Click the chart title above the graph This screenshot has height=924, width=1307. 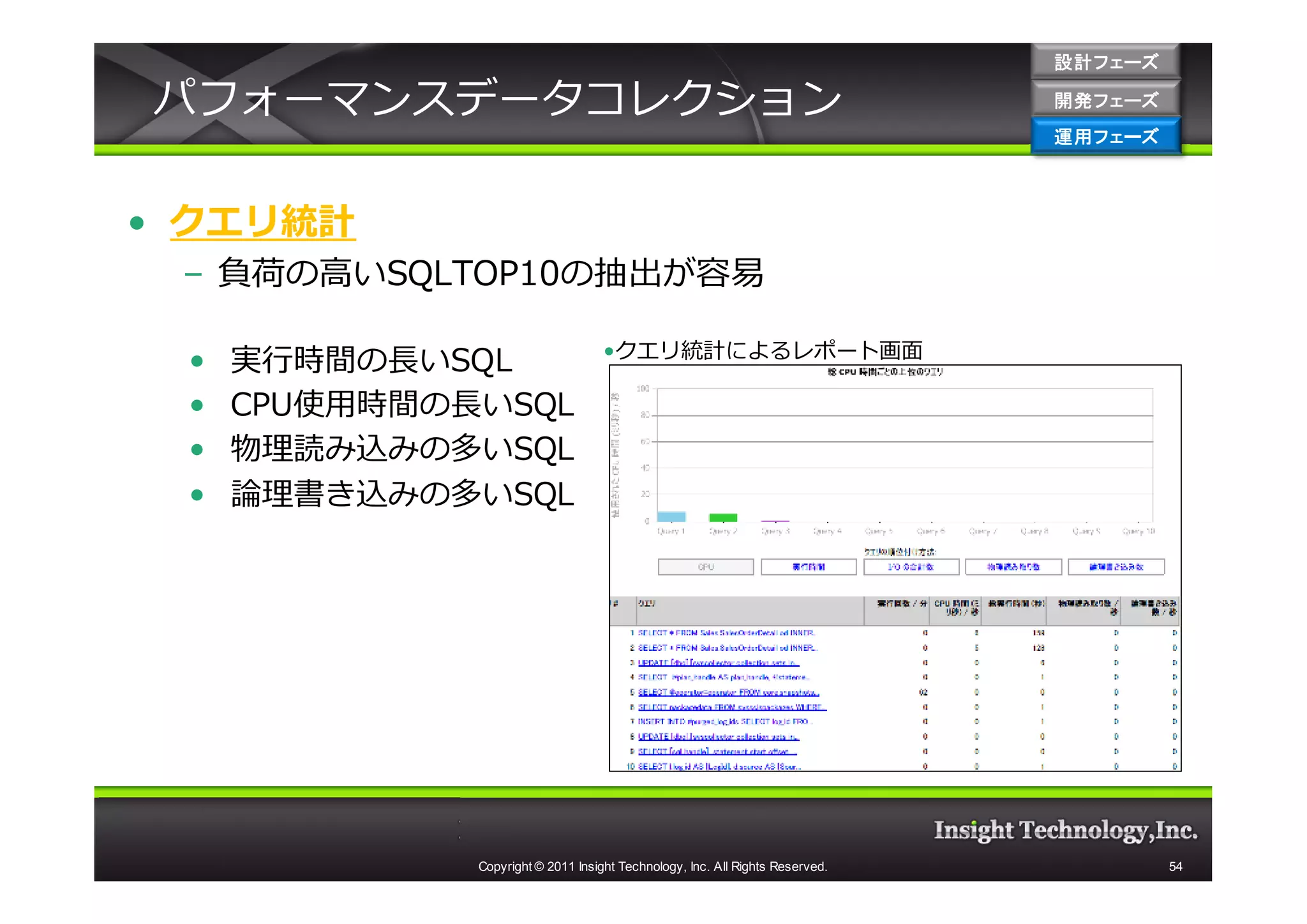885,372
